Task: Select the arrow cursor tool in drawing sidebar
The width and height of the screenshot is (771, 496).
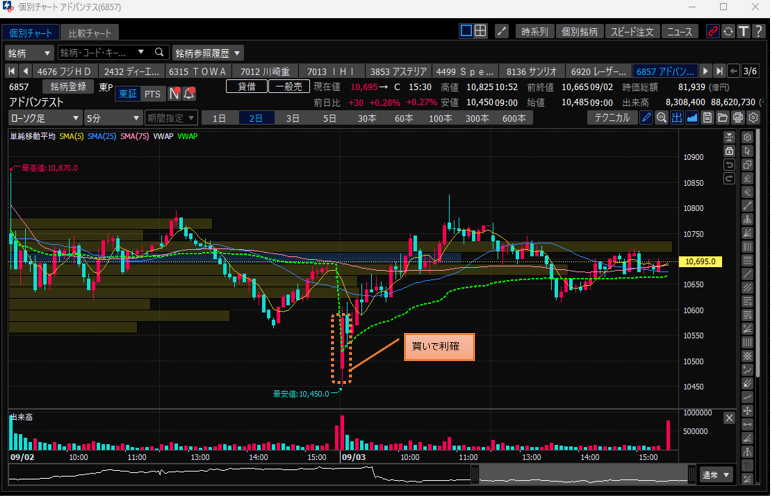Action: coord(747,152)
